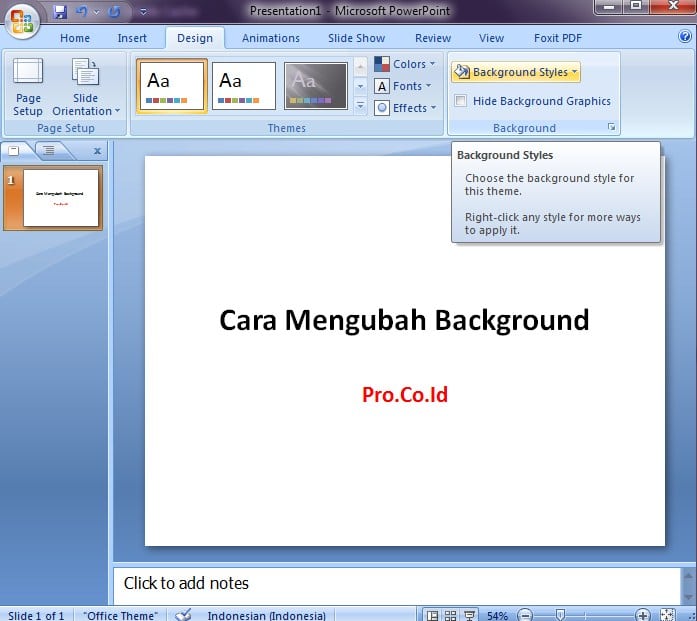Open the Foxit PDF tab
The width and height of the screenshot is (697, 621).
(558, 38)
